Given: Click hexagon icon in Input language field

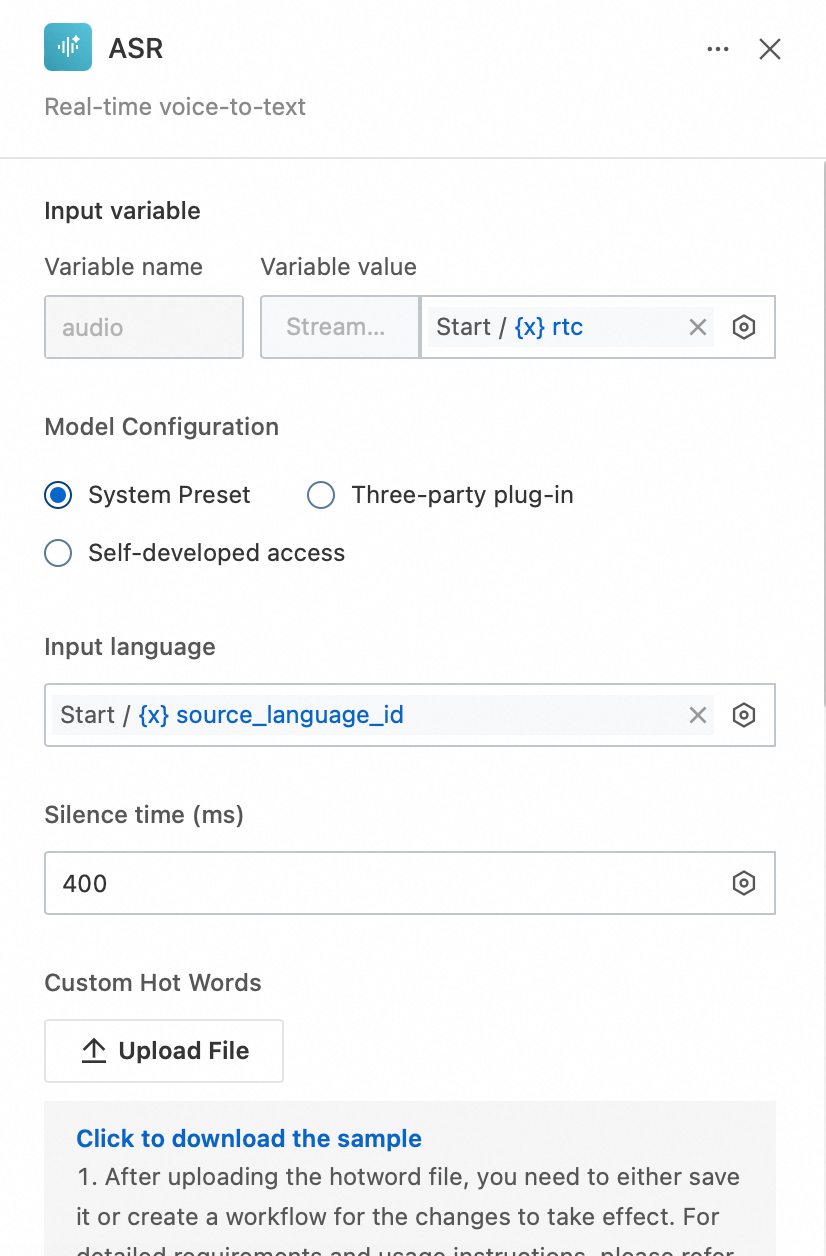Looking at the screenshot, I should click(743, 715).
